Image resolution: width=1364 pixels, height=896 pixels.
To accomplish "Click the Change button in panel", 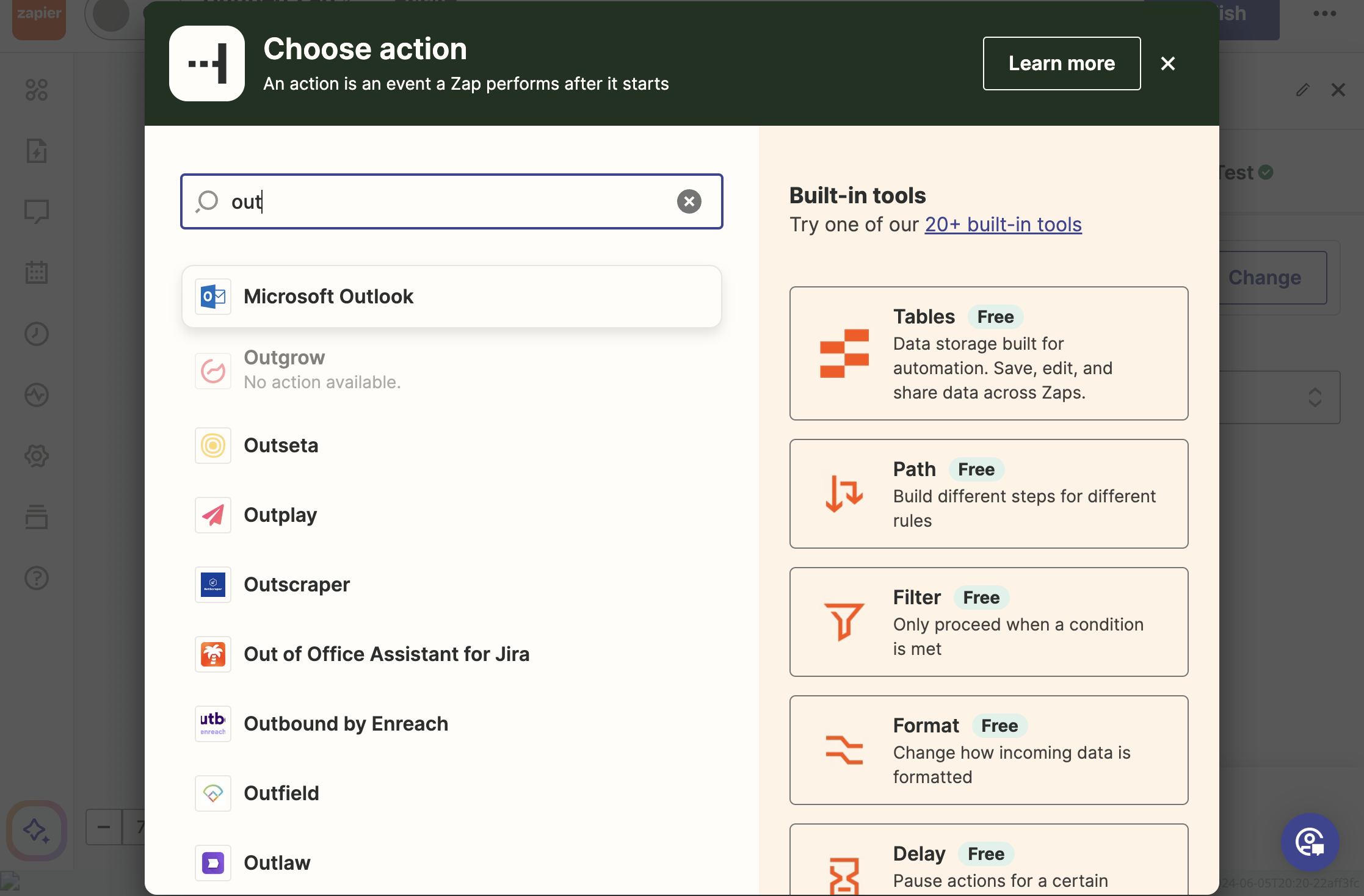I will click(1272, 278).
